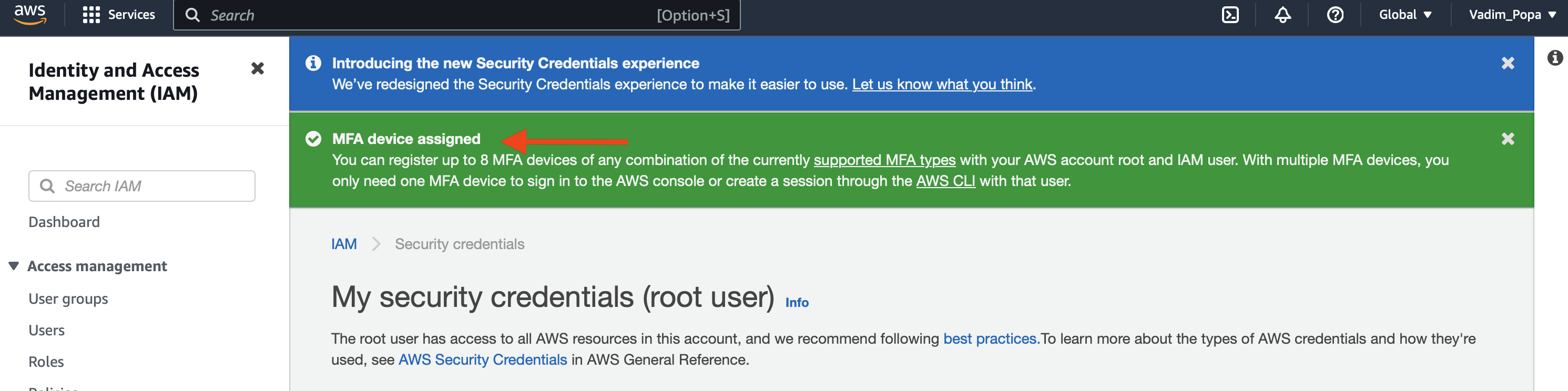Open the AWS Security Credentials link
The height and width of the screenshot is (391, 1568).
pyautogui.click(x=483, y=359)
